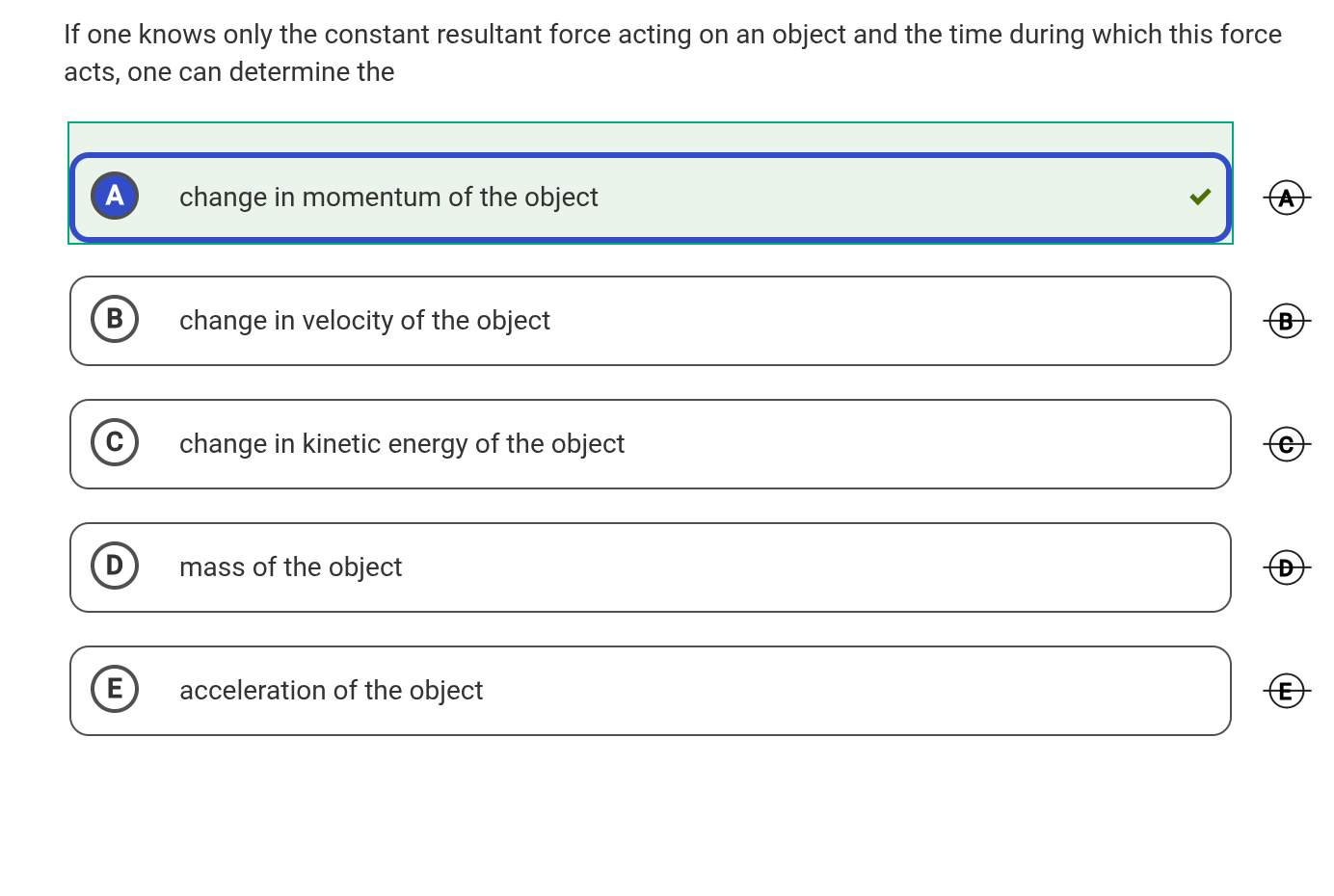This screenshot has width=1334, height=896.
Task: Cross out option E with strikethrough icon
Action: [x=1286, y=691]
